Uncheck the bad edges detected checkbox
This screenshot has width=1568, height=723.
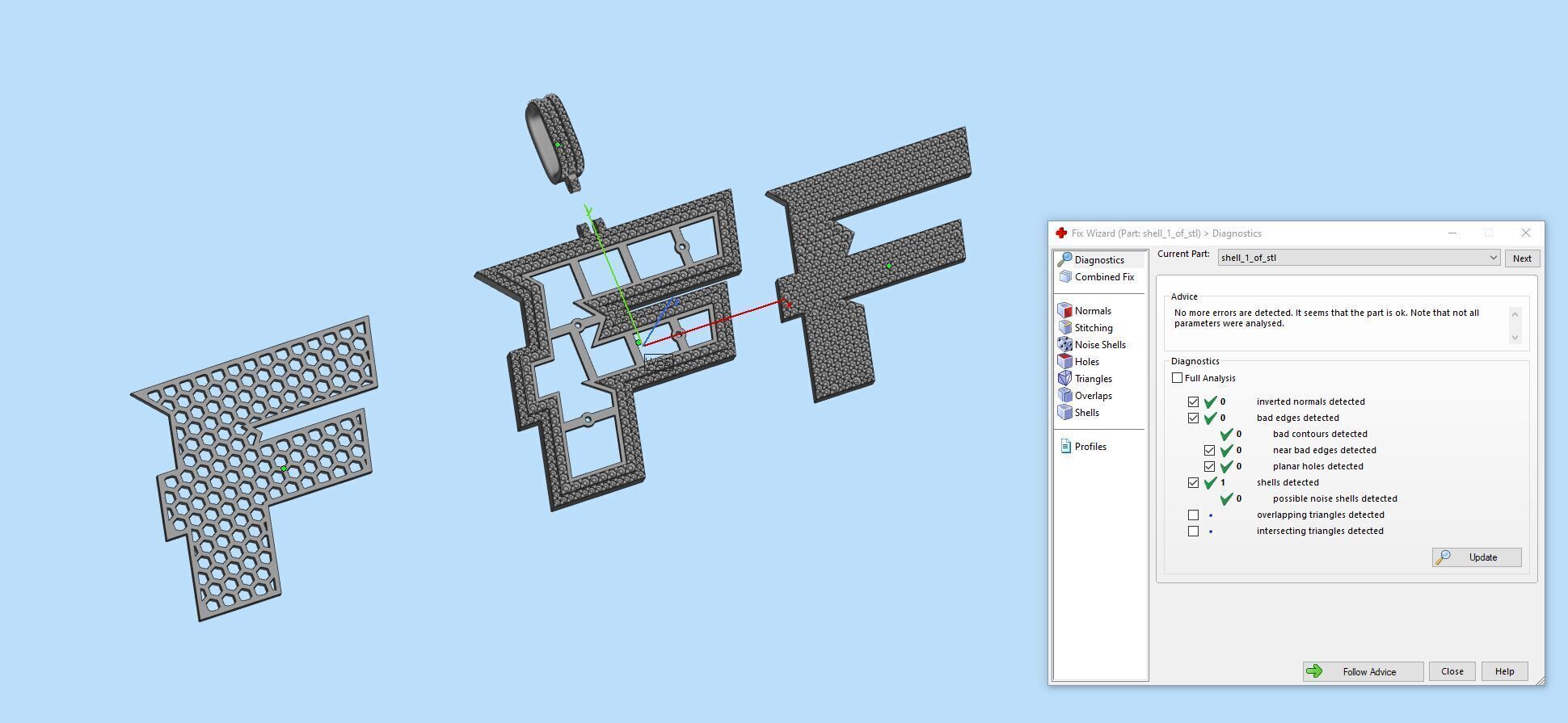(1193, 418)
